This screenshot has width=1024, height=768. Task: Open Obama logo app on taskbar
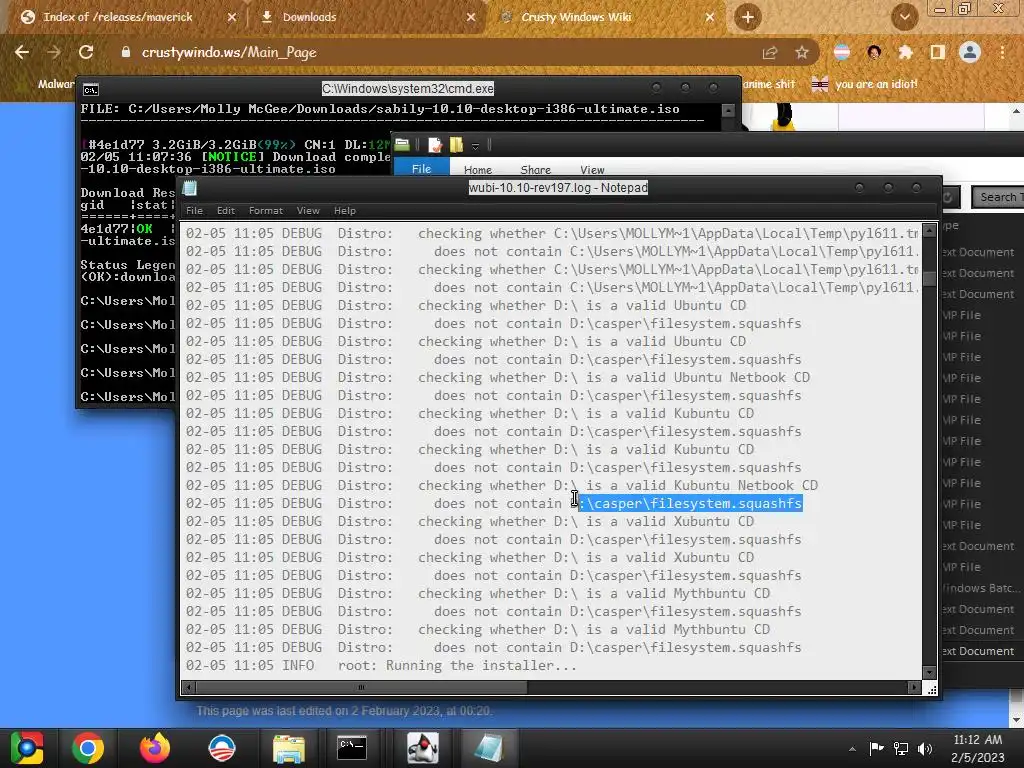(x=221, y=748)
